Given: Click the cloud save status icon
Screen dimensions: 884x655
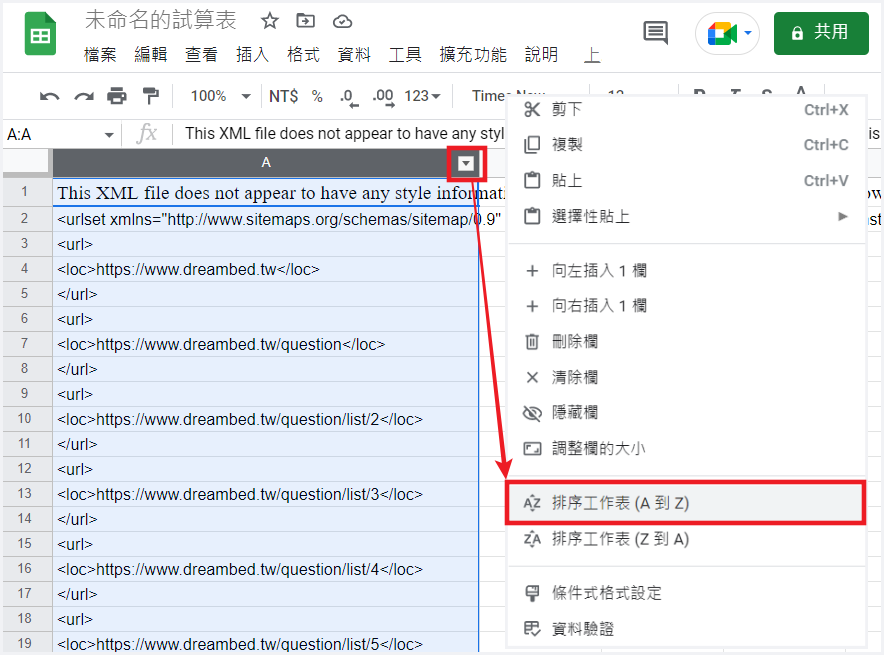Looking at the screenshot, I should click(x=342, y=21).
